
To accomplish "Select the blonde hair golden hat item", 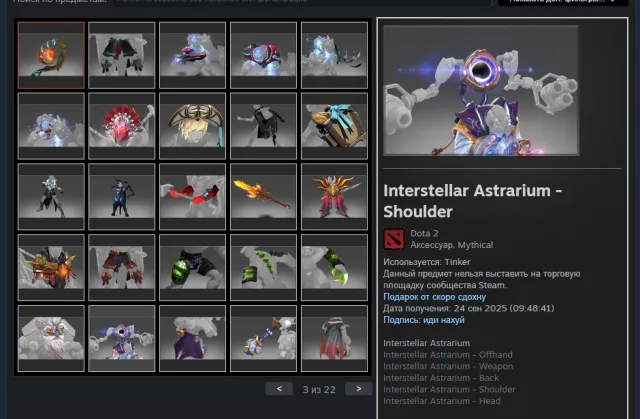I will tap(192, 126).
